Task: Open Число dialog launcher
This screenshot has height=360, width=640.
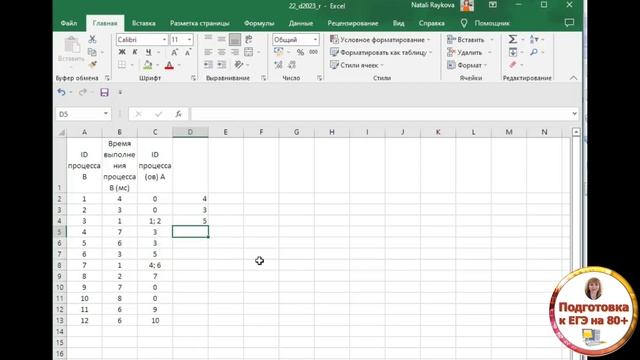Action: click(319, 78)
